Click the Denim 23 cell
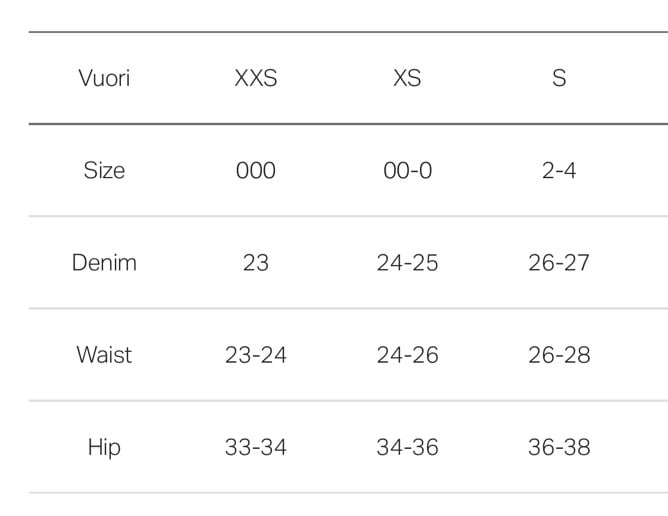Viewport: 668px width, 516px height. click(256, 262)
